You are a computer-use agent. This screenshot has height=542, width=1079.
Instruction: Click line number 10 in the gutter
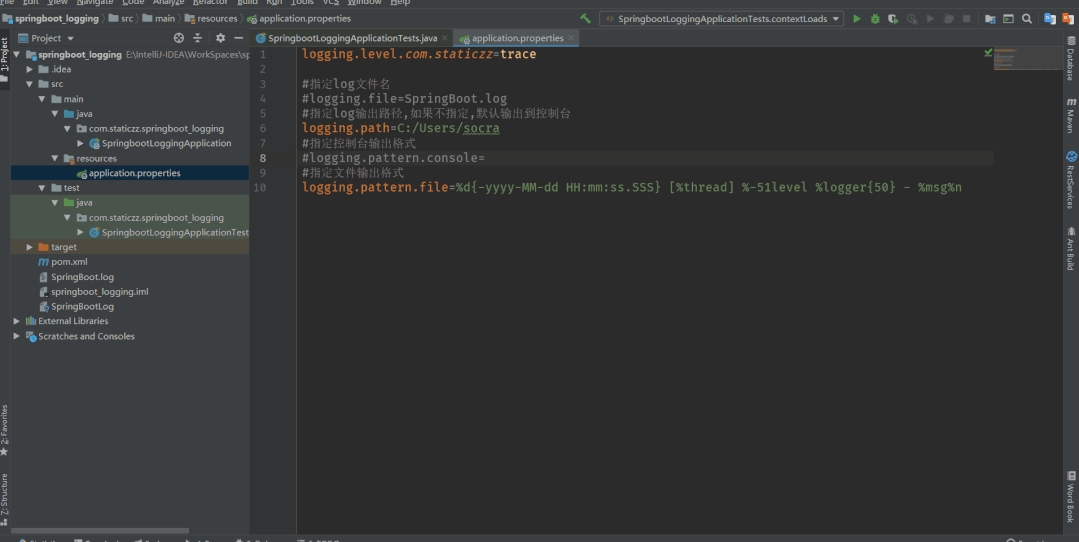259,188
